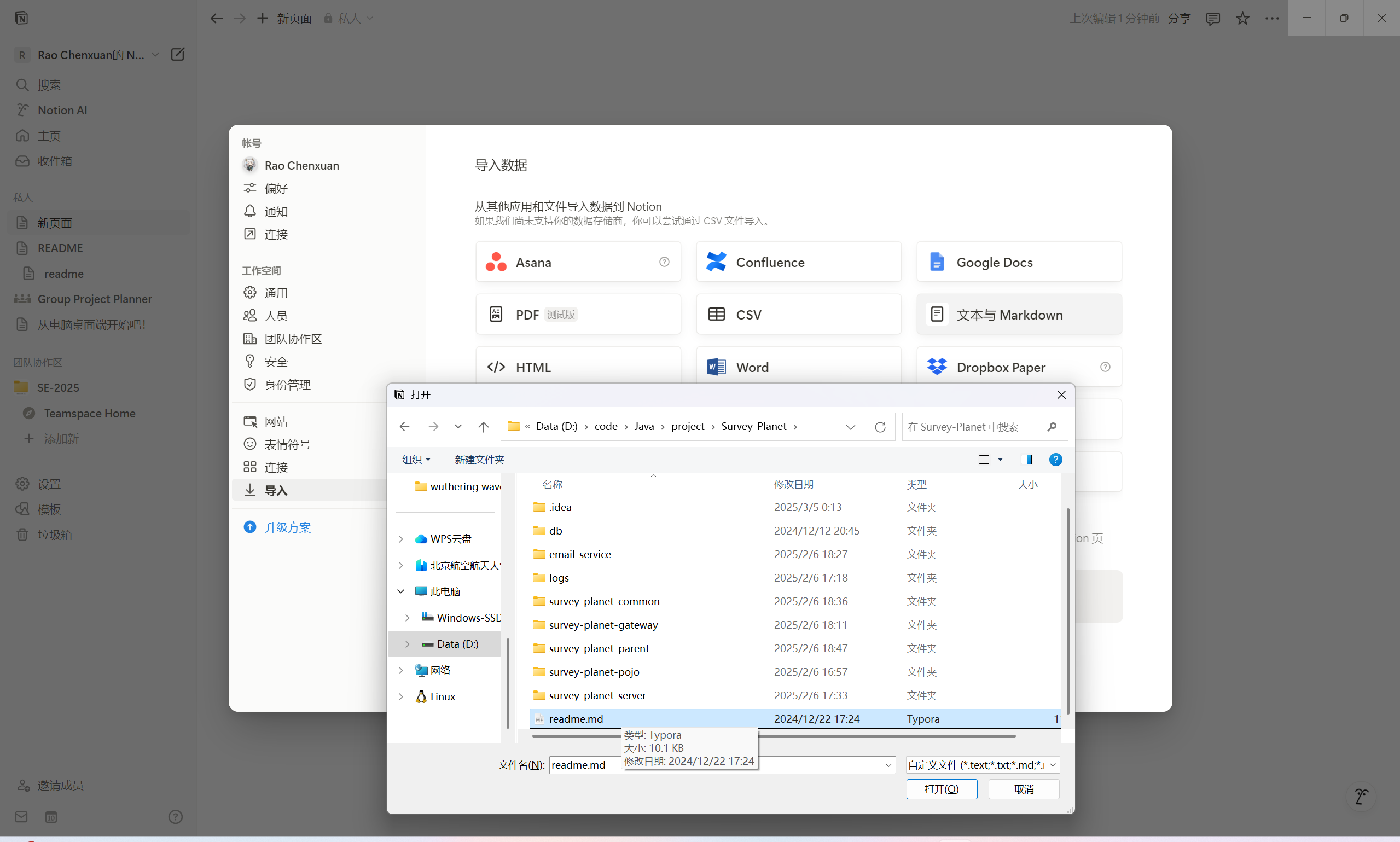1400x842 pixels.
Task: Expand the address path history dropdown
Action: point(850,427)
